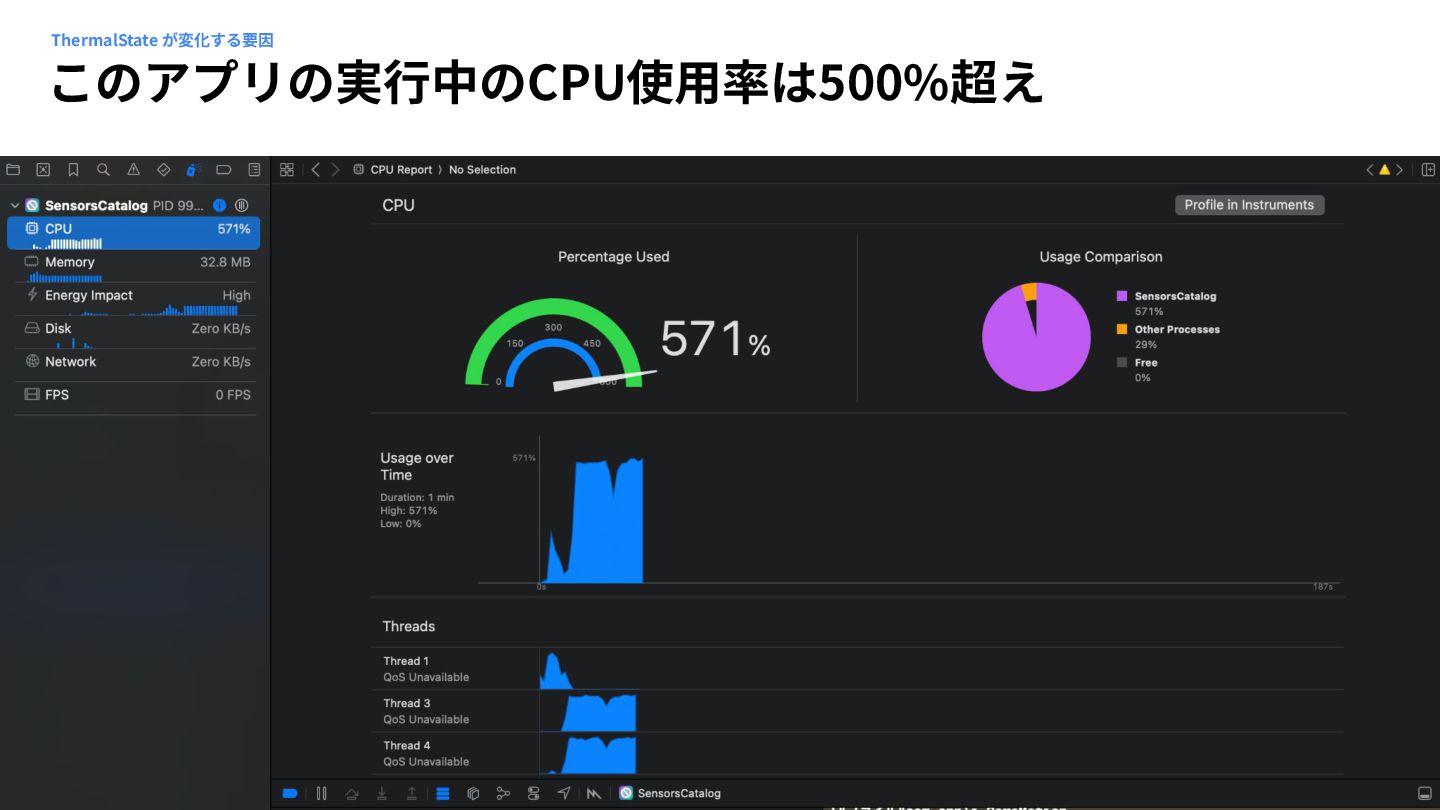Jump to next issue arrow
Screen dimensions: 1440x810
[1399, 170]
